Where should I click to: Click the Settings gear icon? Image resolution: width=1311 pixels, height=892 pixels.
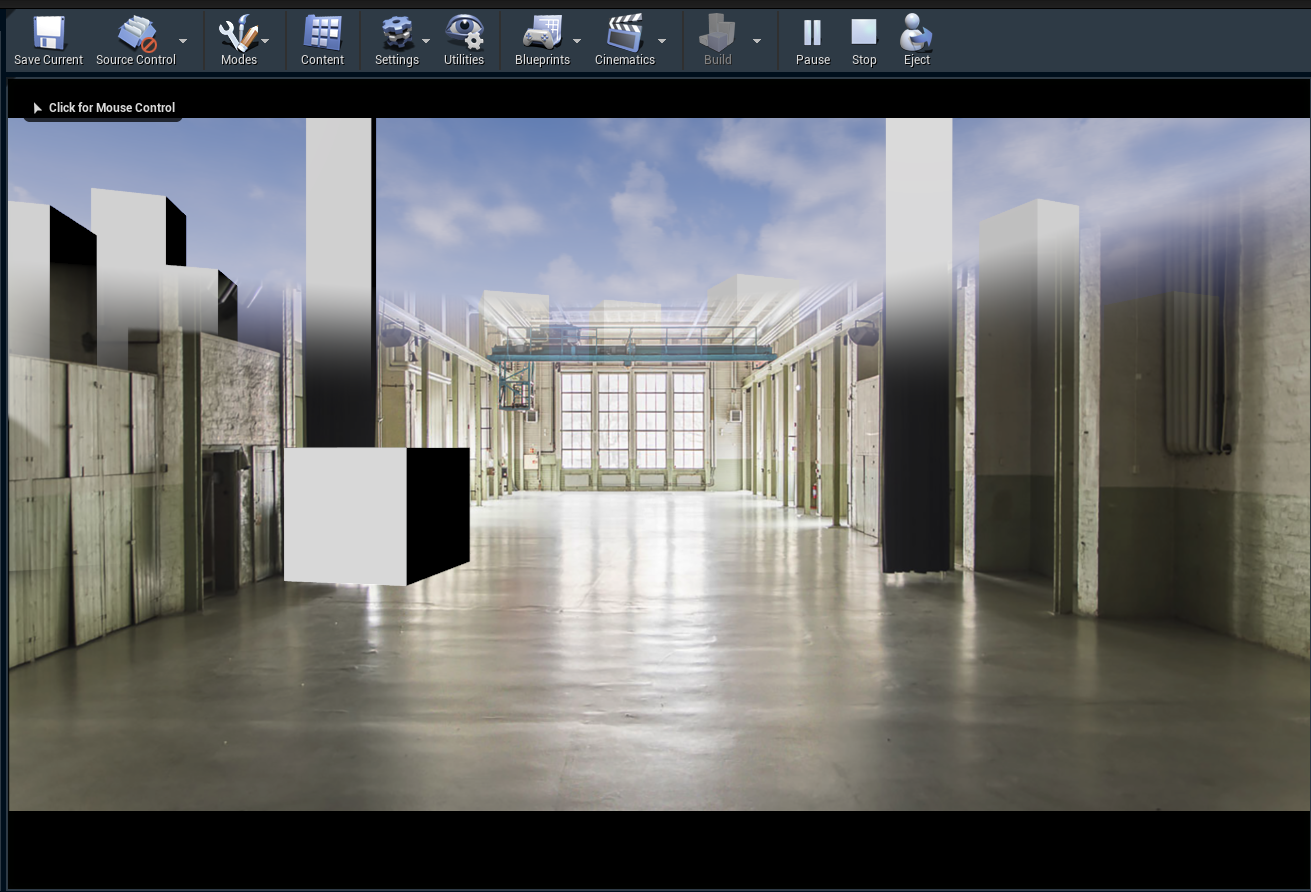tap(397, 34)
